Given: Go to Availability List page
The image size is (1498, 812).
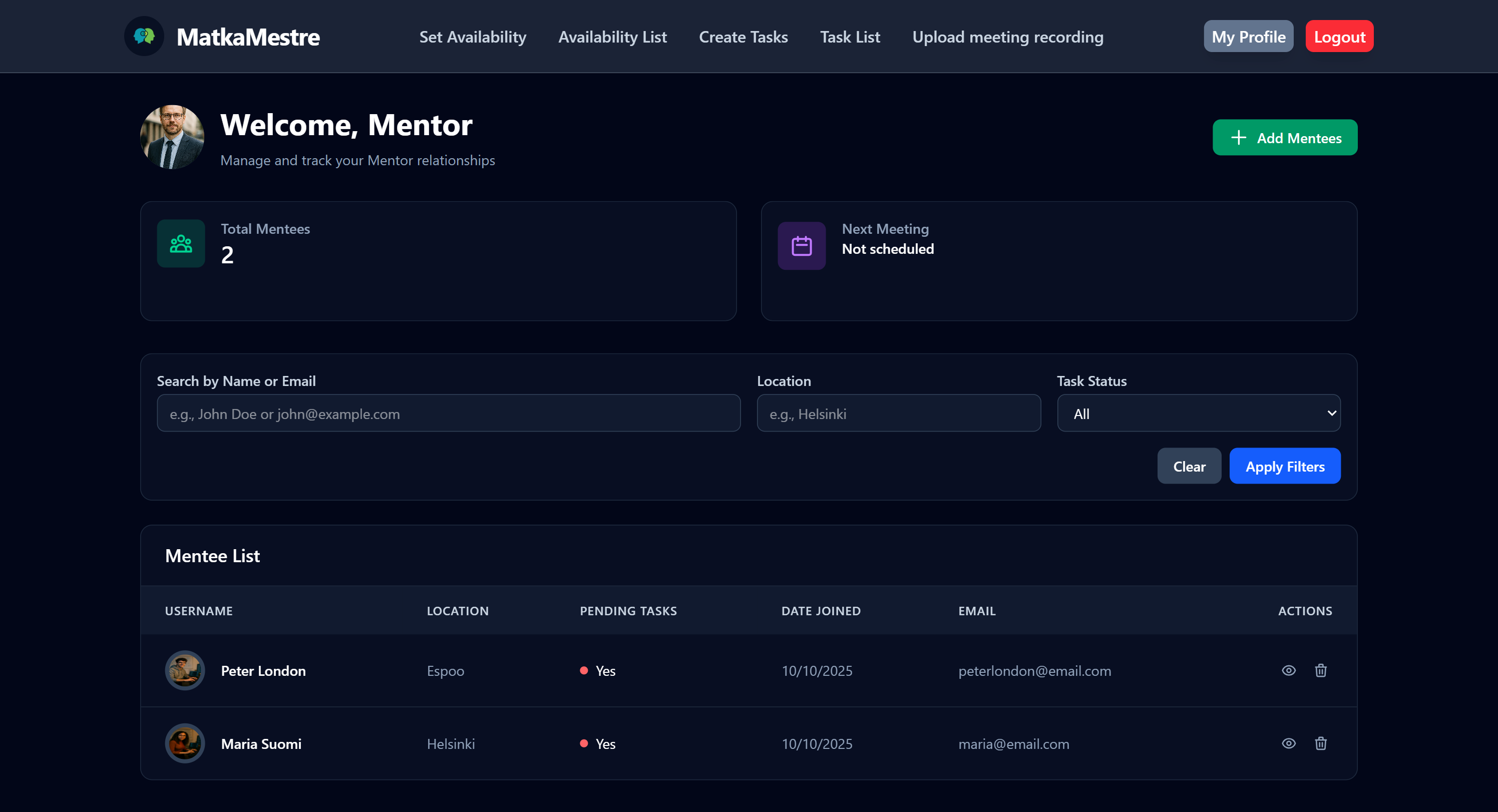Looking at the screenshot, I should click(x=612, y=37).
